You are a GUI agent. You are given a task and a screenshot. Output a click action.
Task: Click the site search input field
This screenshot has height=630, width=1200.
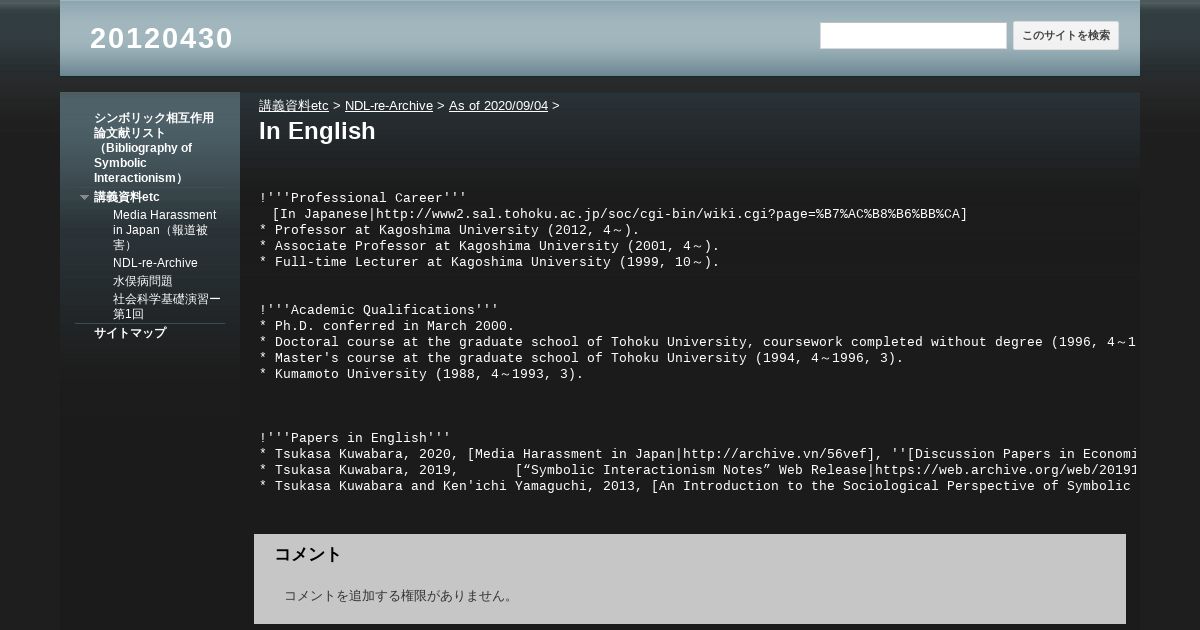click(913, 36)
